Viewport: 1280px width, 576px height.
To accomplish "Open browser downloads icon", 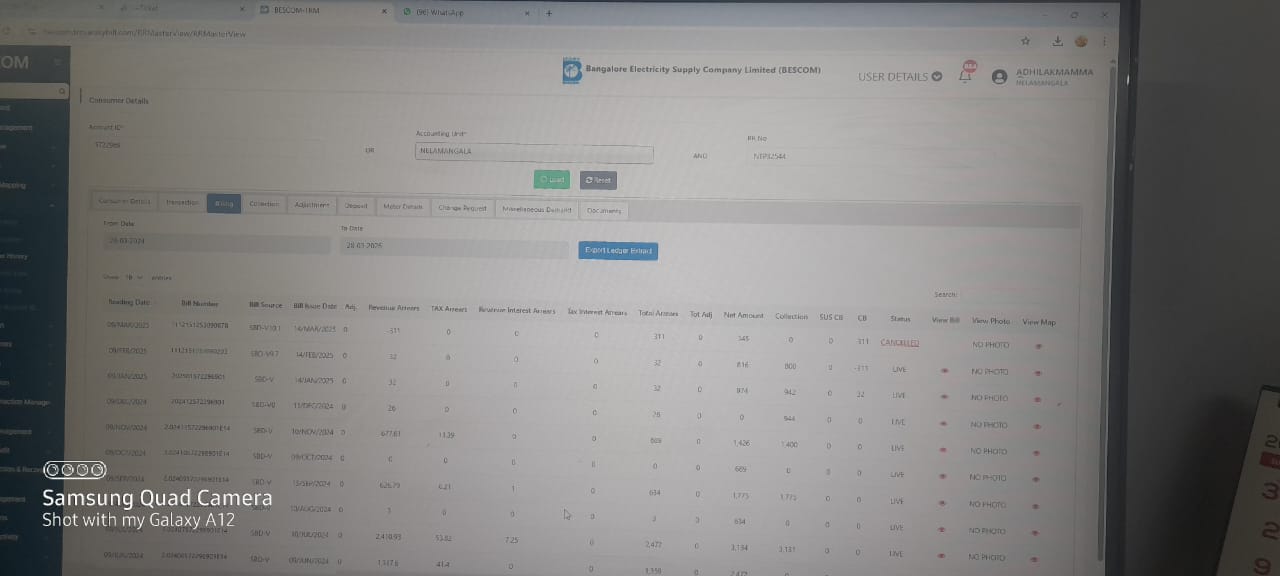I will click(x=1058, y=41).
